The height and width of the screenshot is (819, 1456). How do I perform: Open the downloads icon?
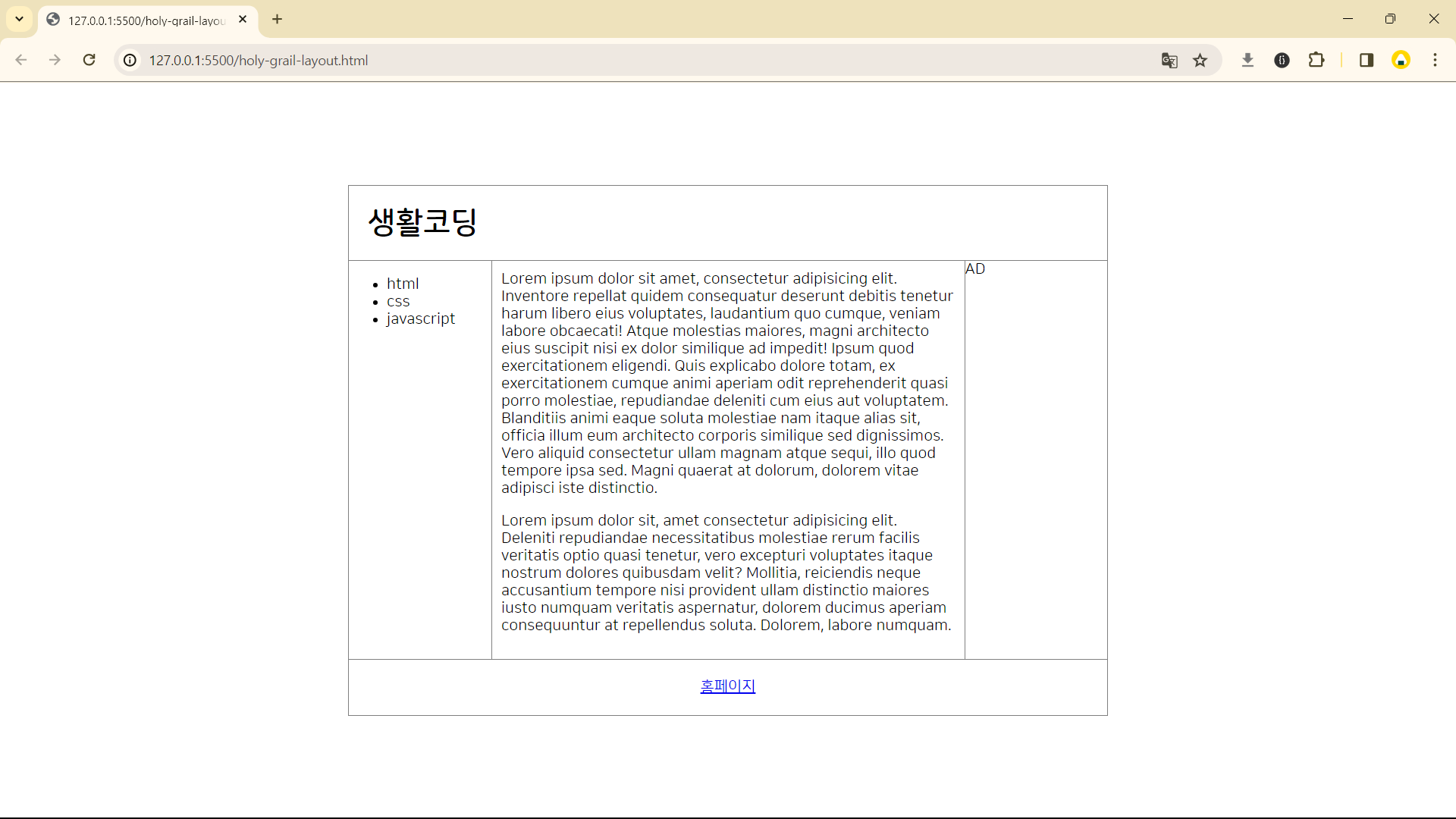click(x=1247, y=60)
